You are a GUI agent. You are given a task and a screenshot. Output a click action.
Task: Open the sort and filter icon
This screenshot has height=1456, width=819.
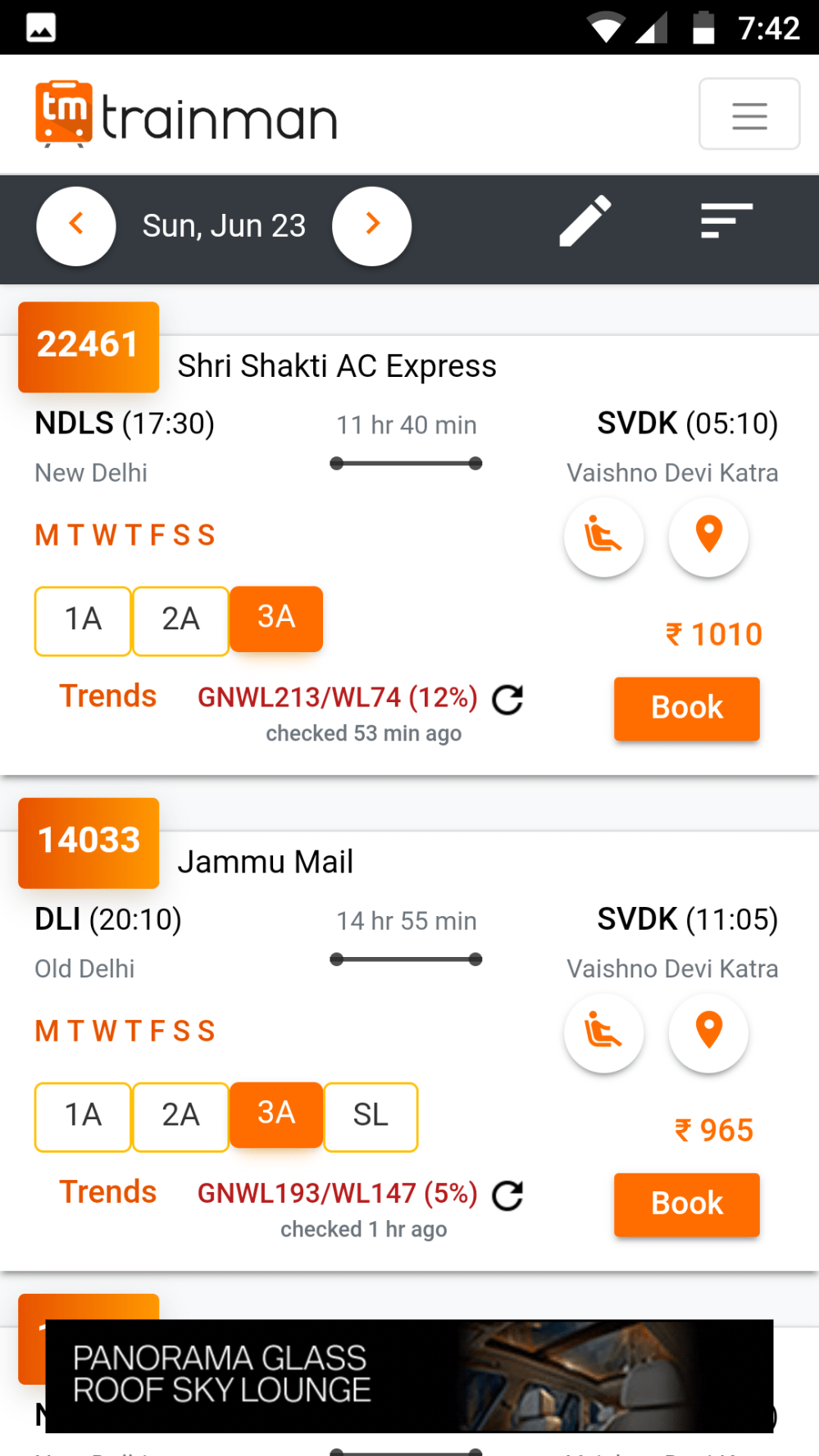tap(726, 220)
